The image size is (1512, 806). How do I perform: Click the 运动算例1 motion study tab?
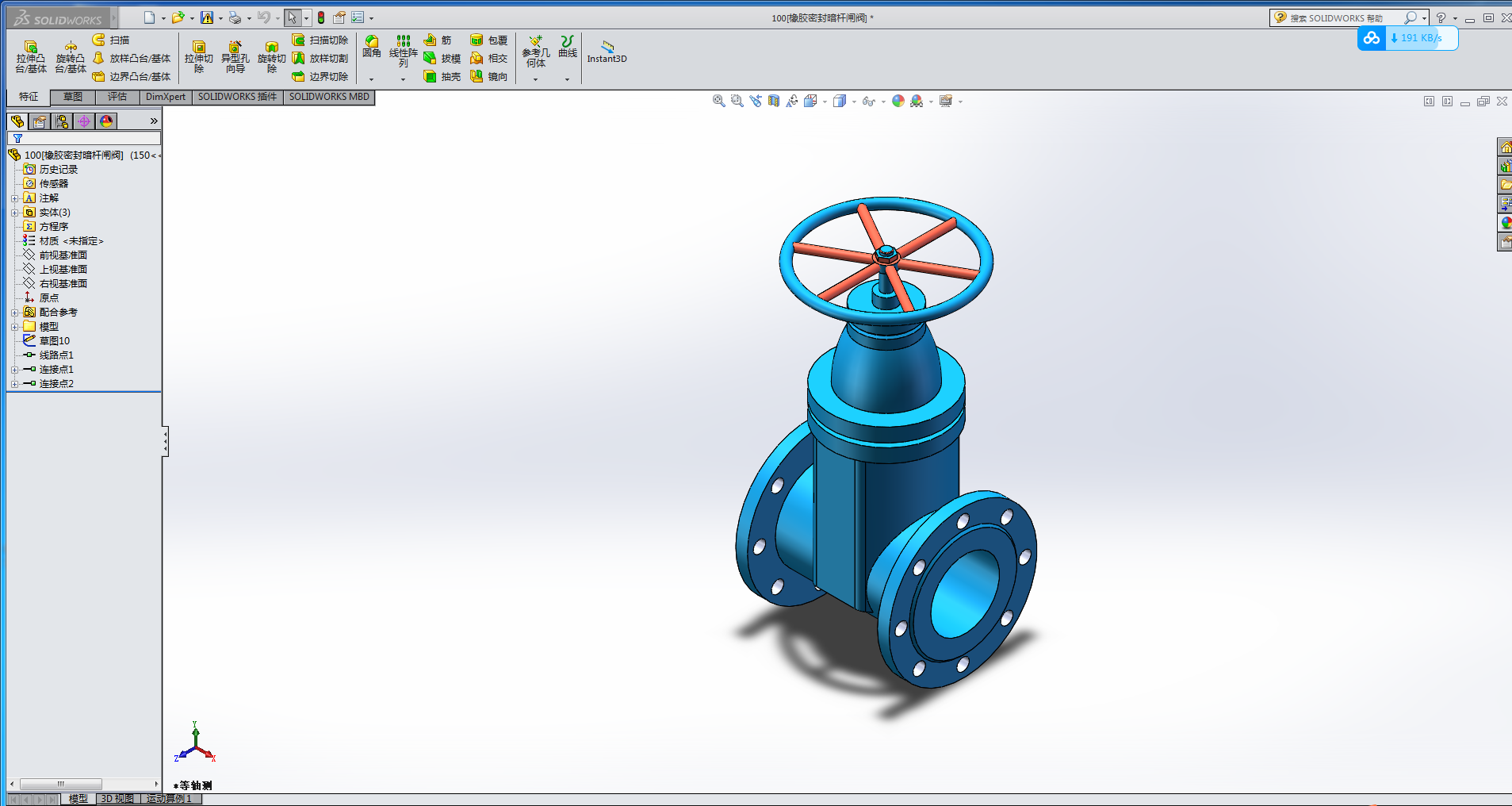point(170,799)
